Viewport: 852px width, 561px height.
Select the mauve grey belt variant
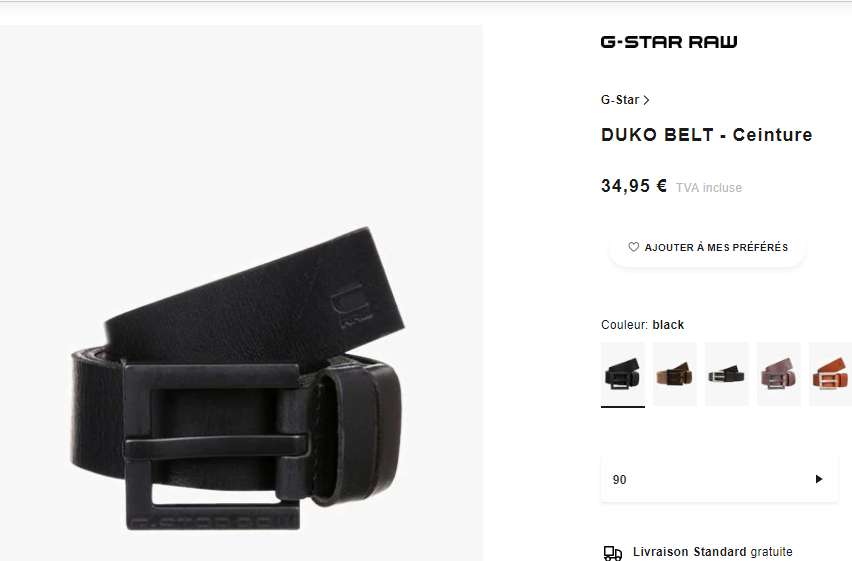(779, 374)
